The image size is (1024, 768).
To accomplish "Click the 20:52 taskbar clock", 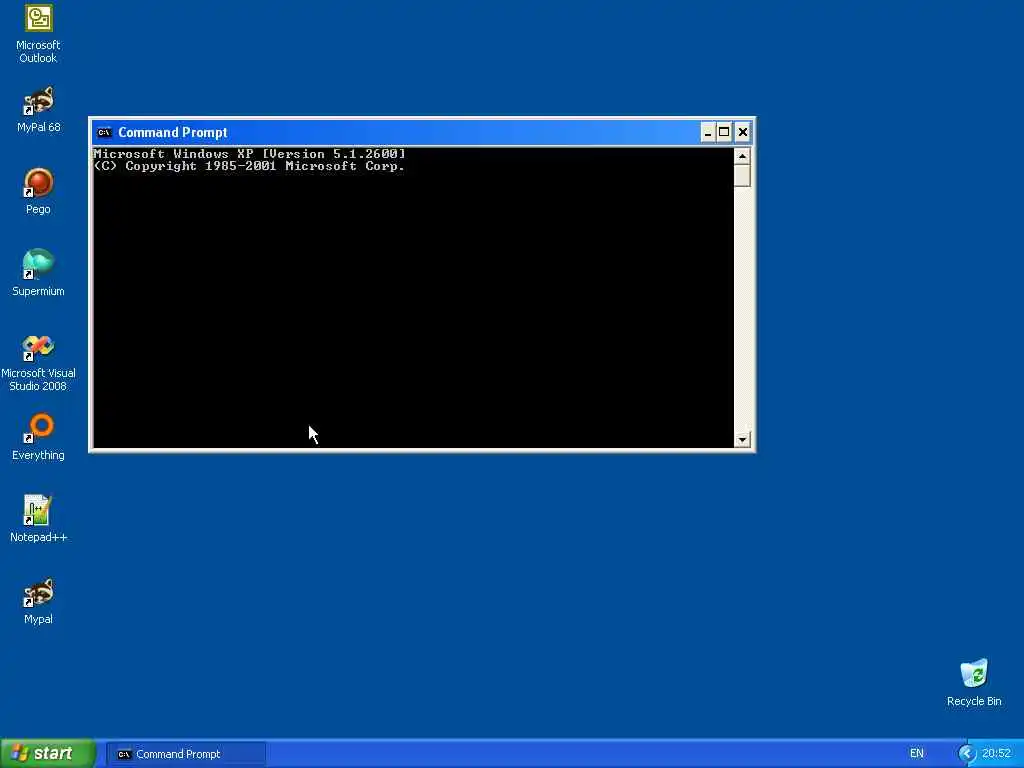I will (996, 754).
